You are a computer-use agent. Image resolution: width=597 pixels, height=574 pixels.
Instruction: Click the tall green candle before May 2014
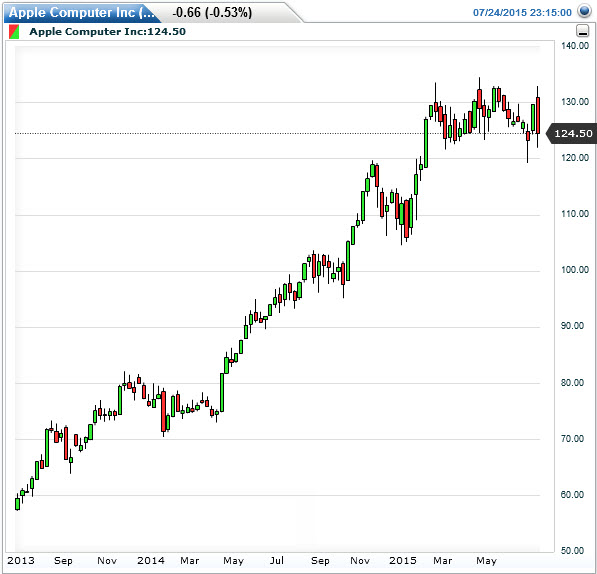pos(222,392)
